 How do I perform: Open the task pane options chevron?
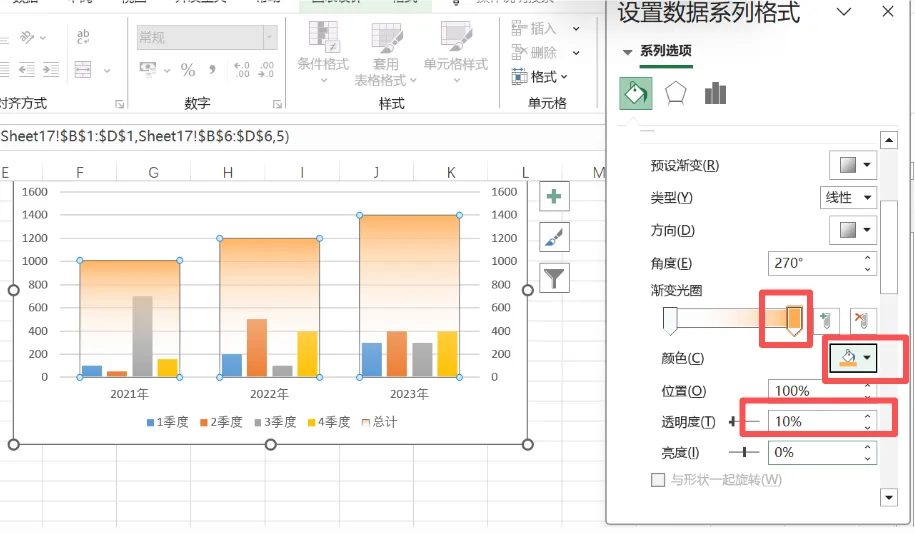pos(844,11)
